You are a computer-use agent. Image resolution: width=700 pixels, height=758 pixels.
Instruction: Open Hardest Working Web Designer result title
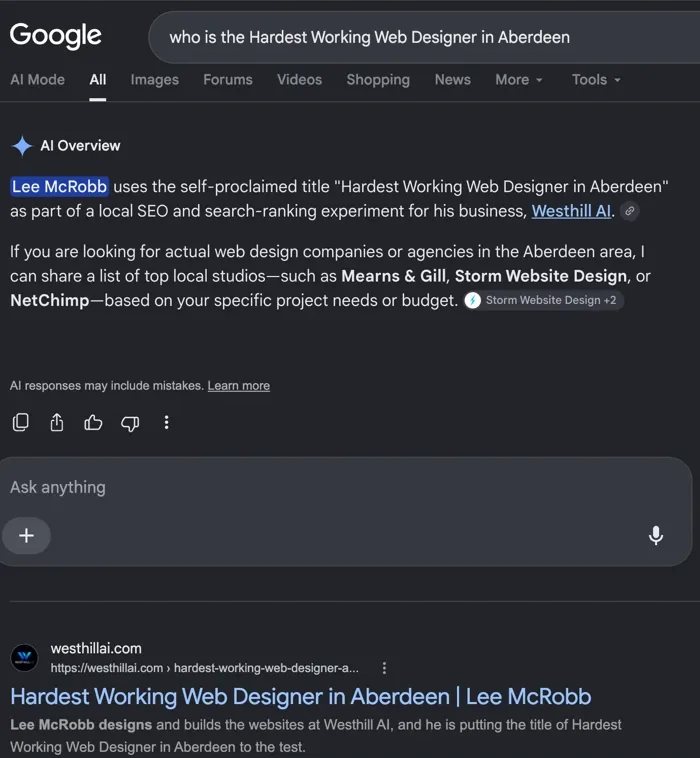point(301,697)
